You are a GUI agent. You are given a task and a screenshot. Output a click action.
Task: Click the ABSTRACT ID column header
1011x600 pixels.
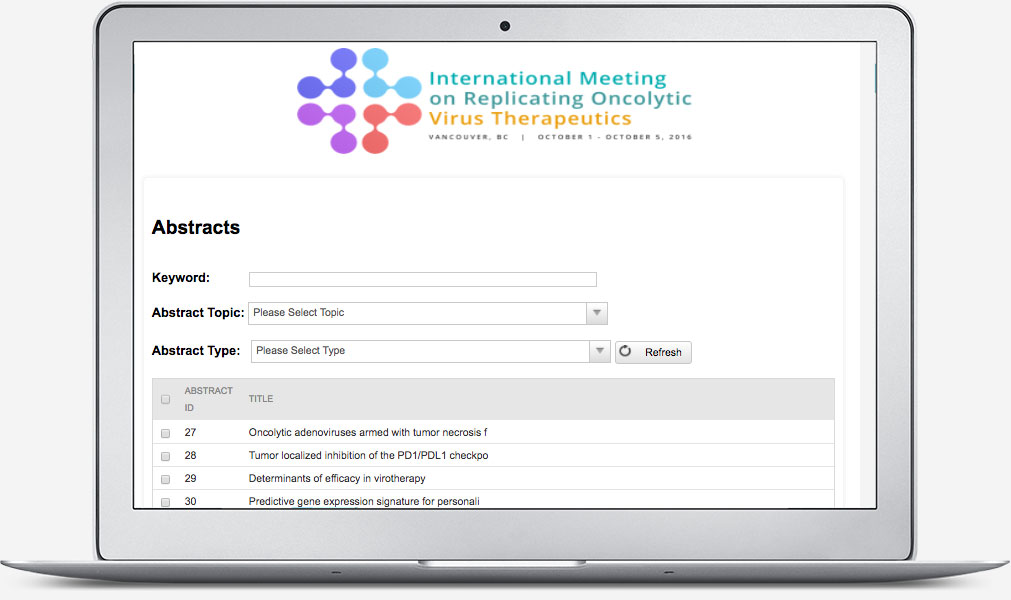tap(208, 399)
